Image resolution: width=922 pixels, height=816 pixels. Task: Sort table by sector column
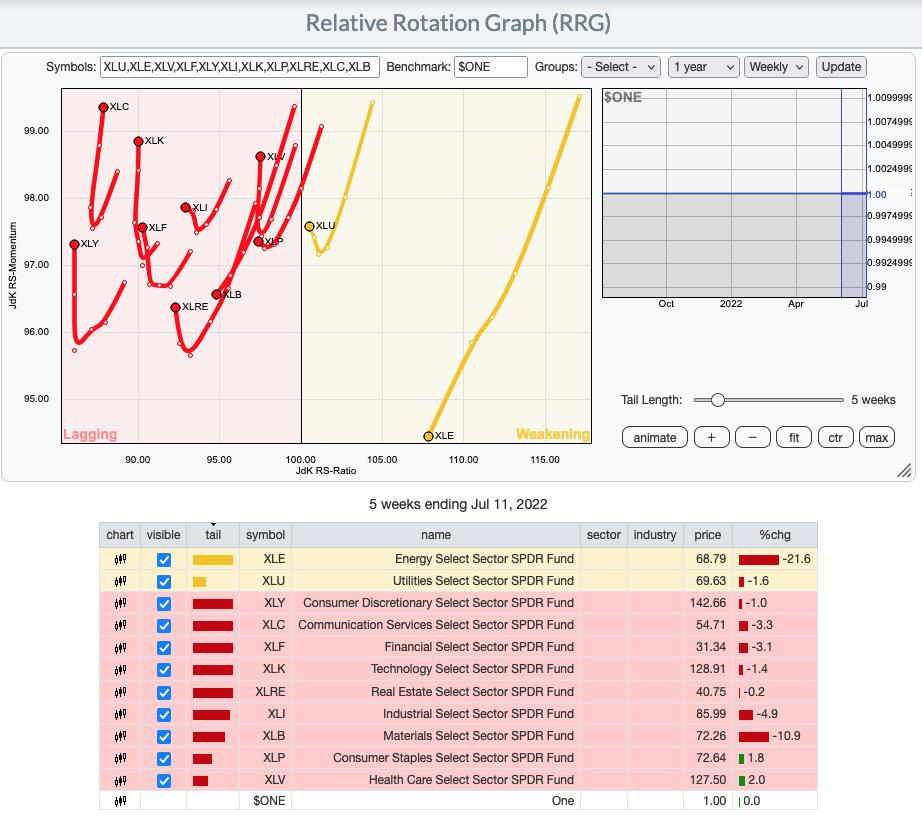pos(604,535)
